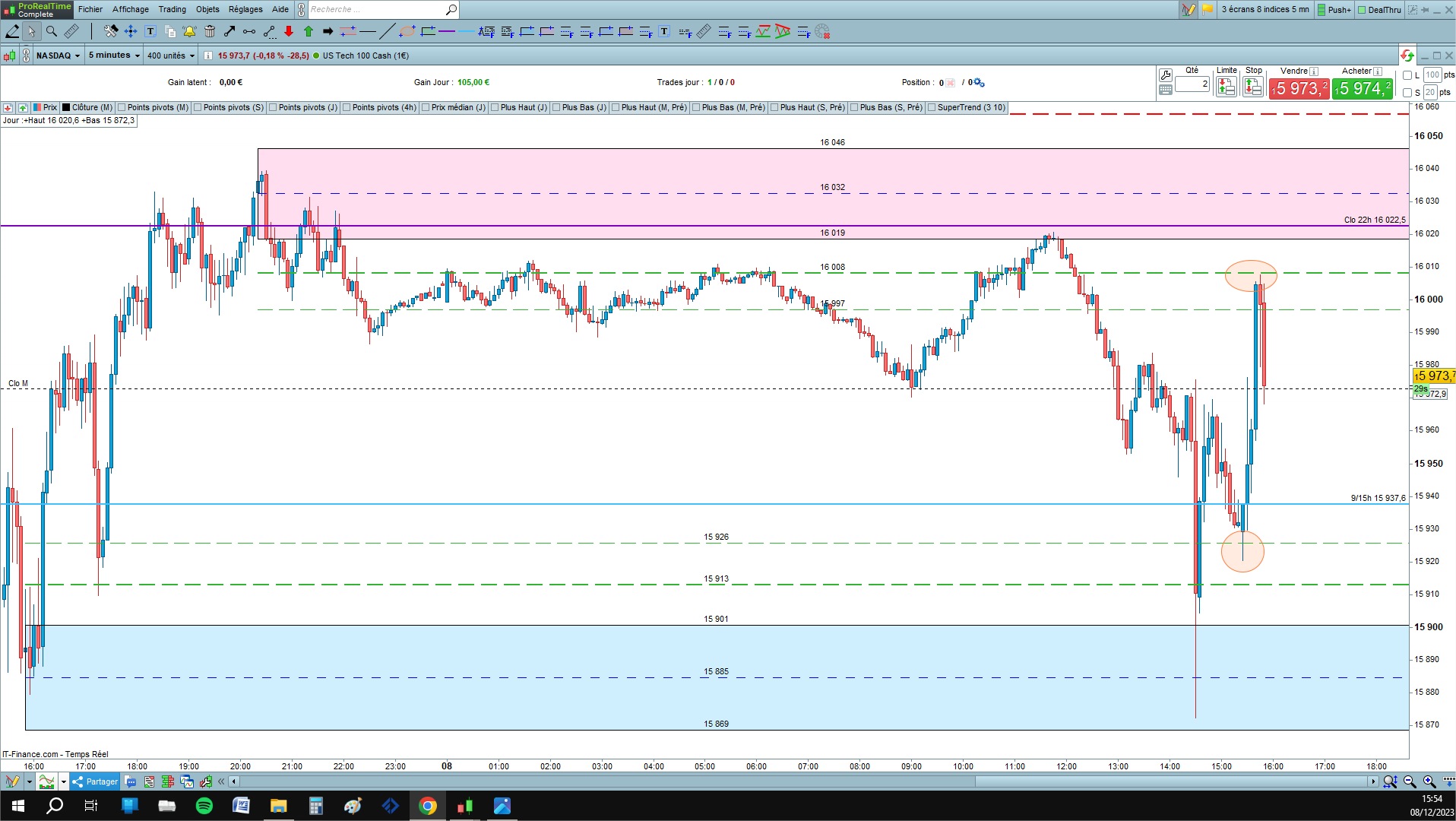
Task: Open the chat bubble icon in bottom toolbar
Action: click(x=131, y=781)
